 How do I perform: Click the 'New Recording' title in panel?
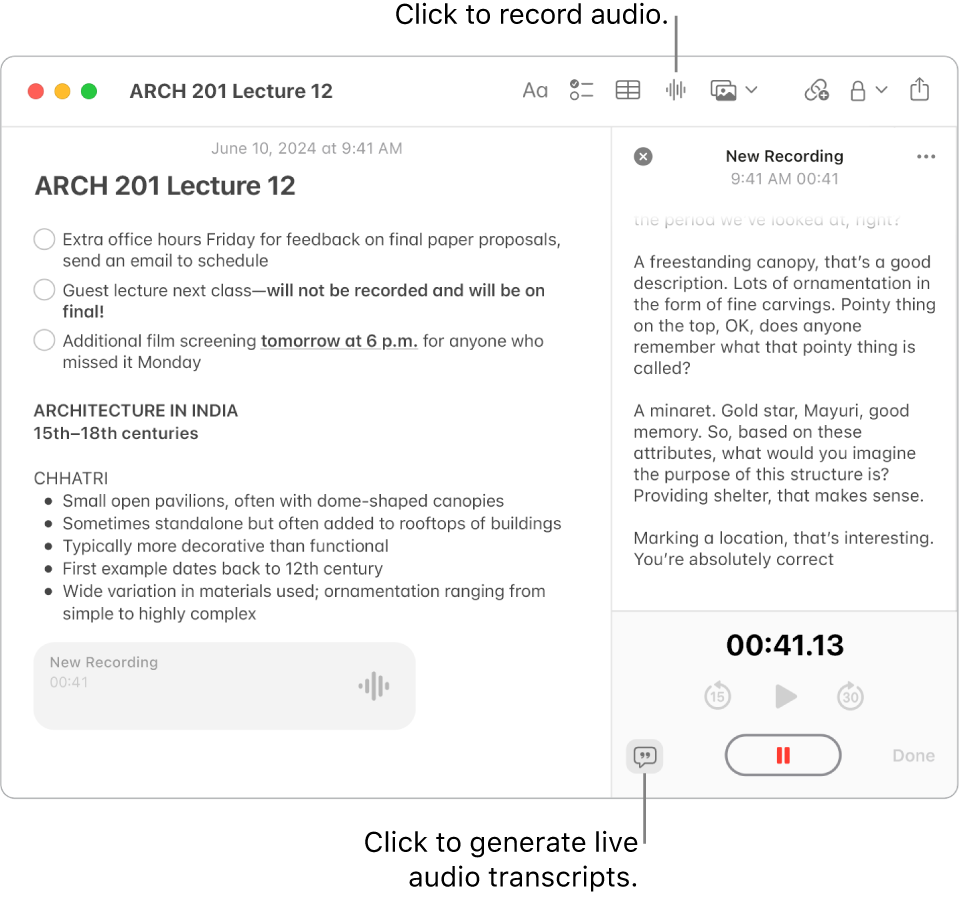pyautogui.click(x=784, y=157)
